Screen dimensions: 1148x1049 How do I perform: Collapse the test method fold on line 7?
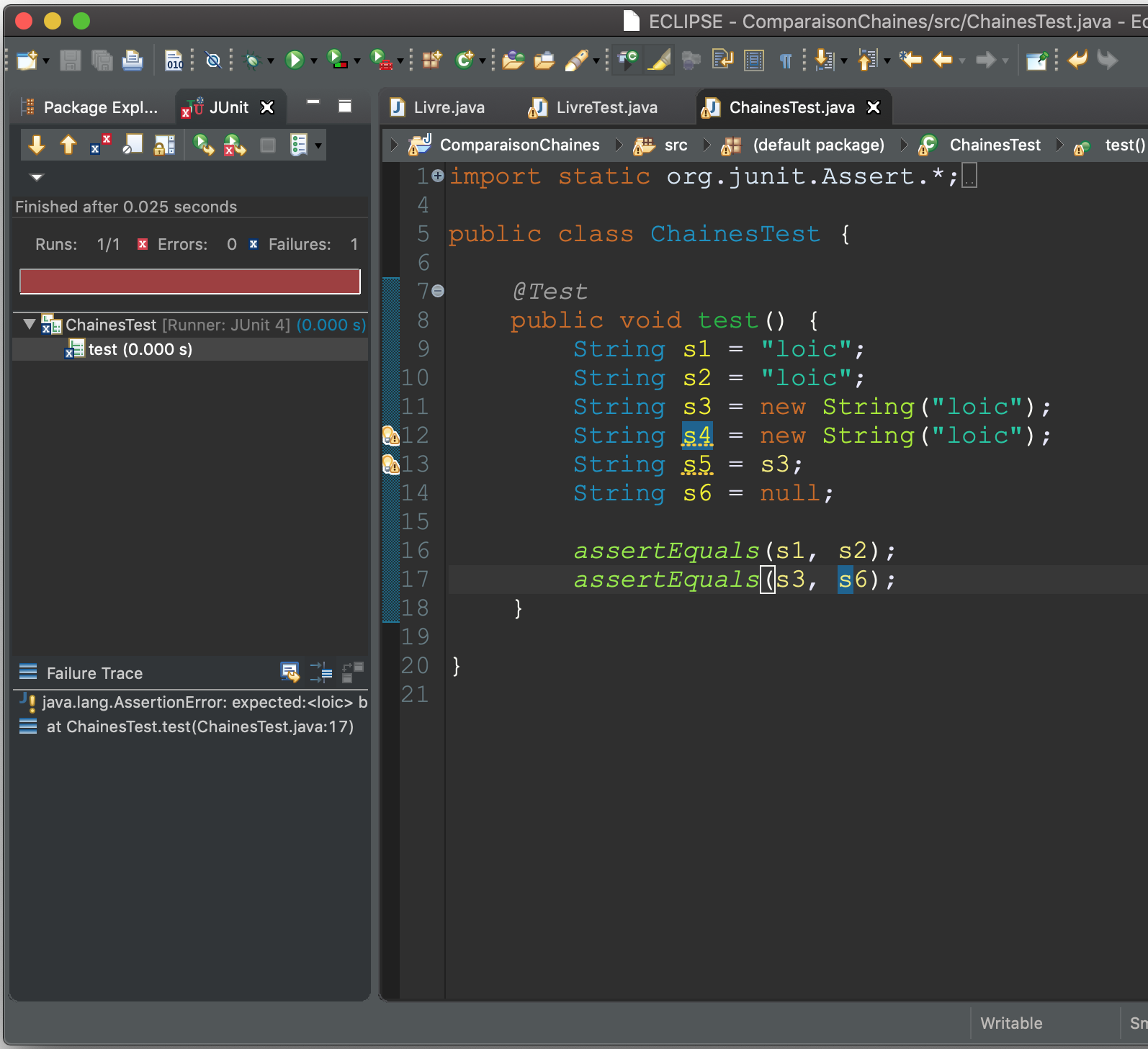point(437,291)
